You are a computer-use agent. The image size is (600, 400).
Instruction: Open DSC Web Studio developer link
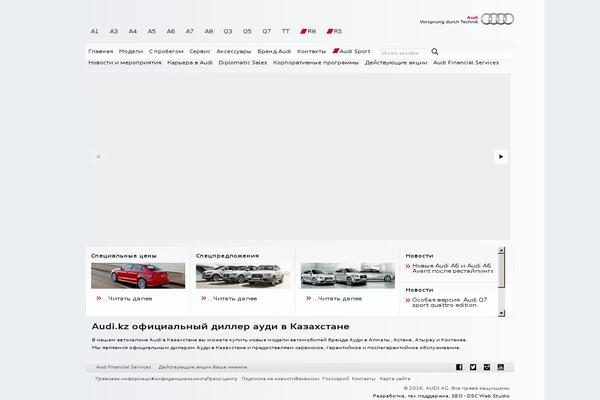click(488, 396)
